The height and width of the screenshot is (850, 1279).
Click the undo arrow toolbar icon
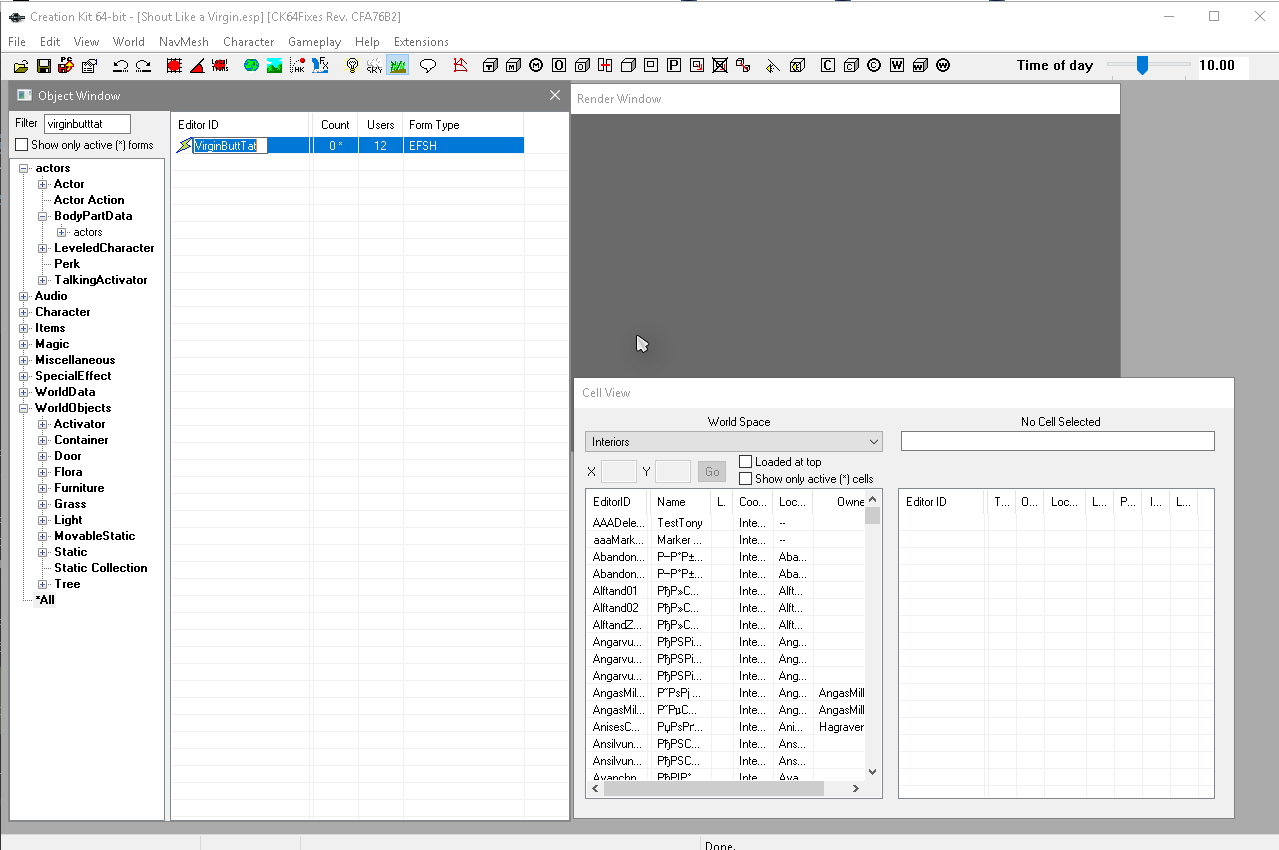(120, 66)
